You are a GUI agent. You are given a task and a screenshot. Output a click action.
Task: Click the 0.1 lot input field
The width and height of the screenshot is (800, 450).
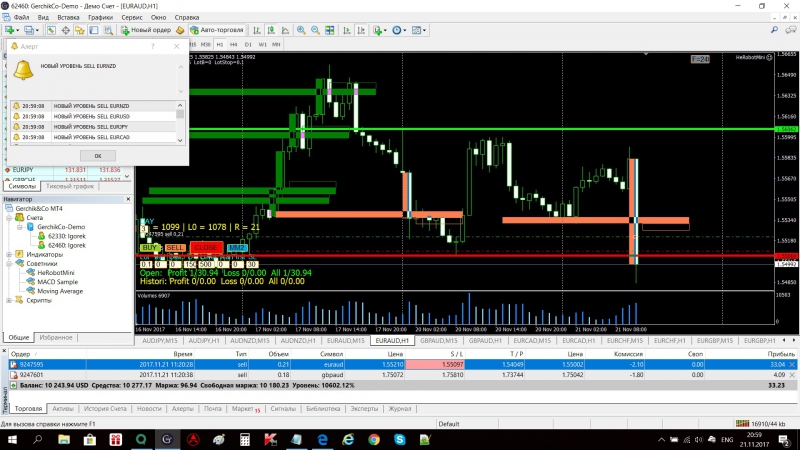[146, 265]
